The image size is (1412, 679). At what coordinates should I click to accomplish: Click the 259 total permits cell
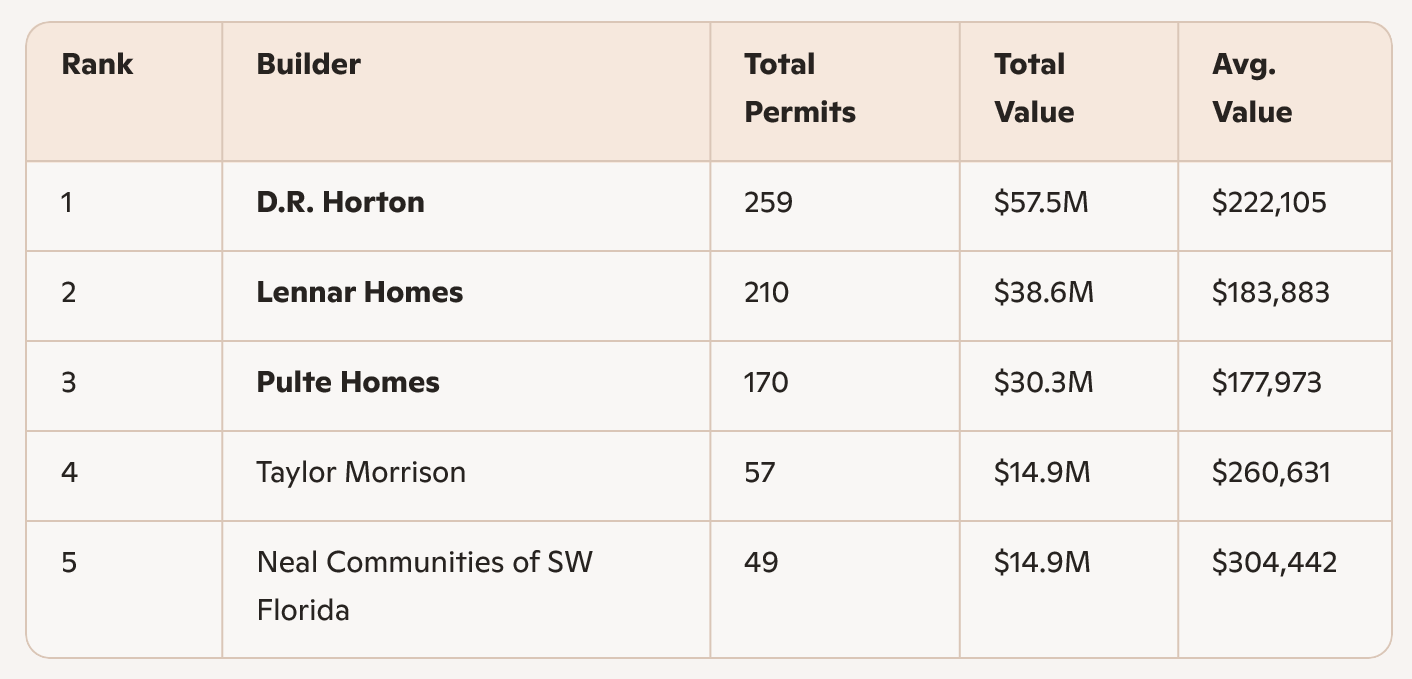(x=768, y=203)
